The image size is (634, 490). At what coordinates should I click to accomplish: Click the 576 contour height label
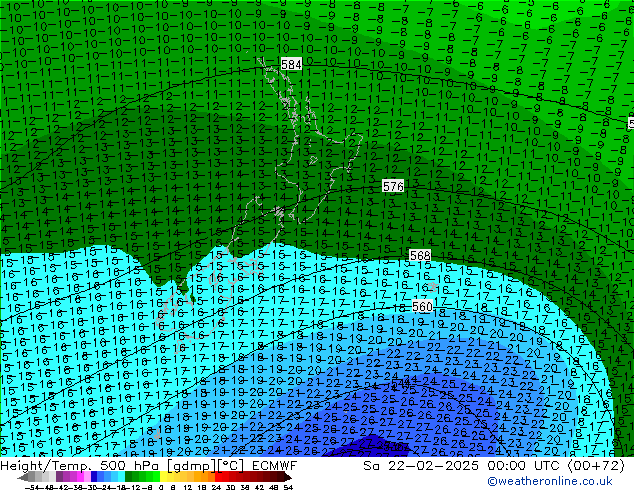[x=393, y=186]
